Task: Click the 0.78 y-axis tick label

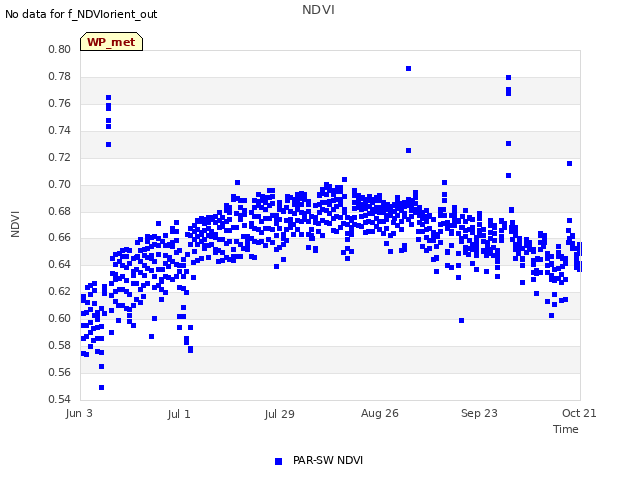Action: (x=60, y=76)
